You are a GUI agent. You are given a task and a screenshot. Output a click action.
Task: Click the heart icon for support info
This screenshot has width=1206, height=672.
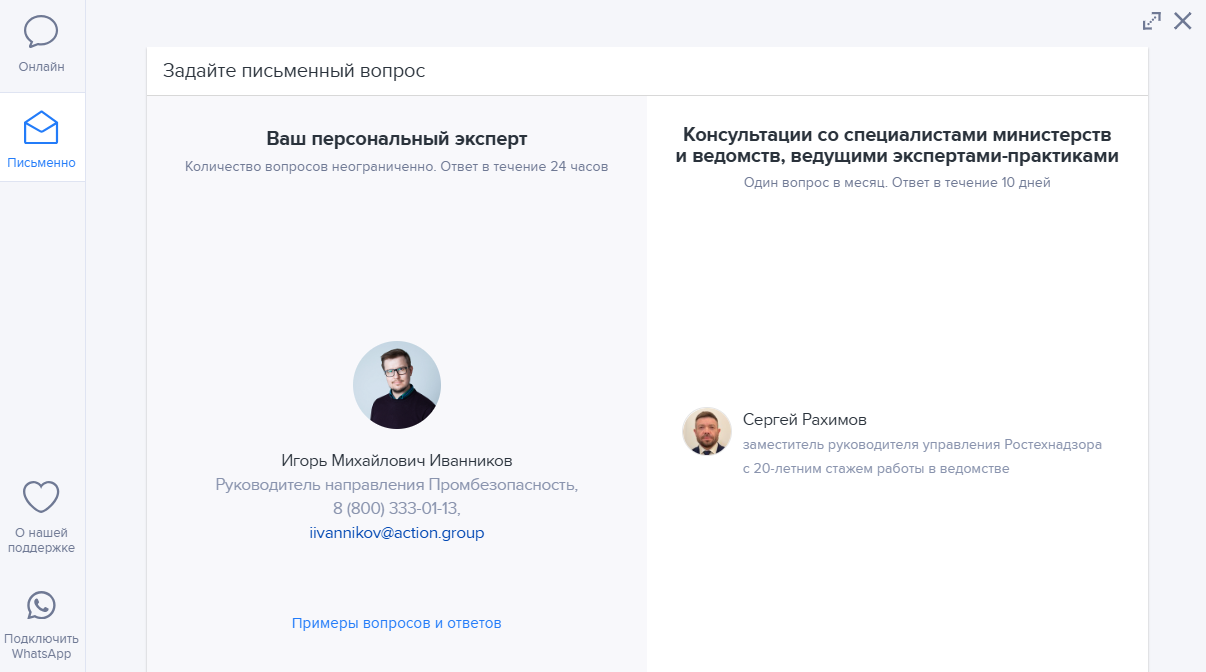tap(41, 497)
